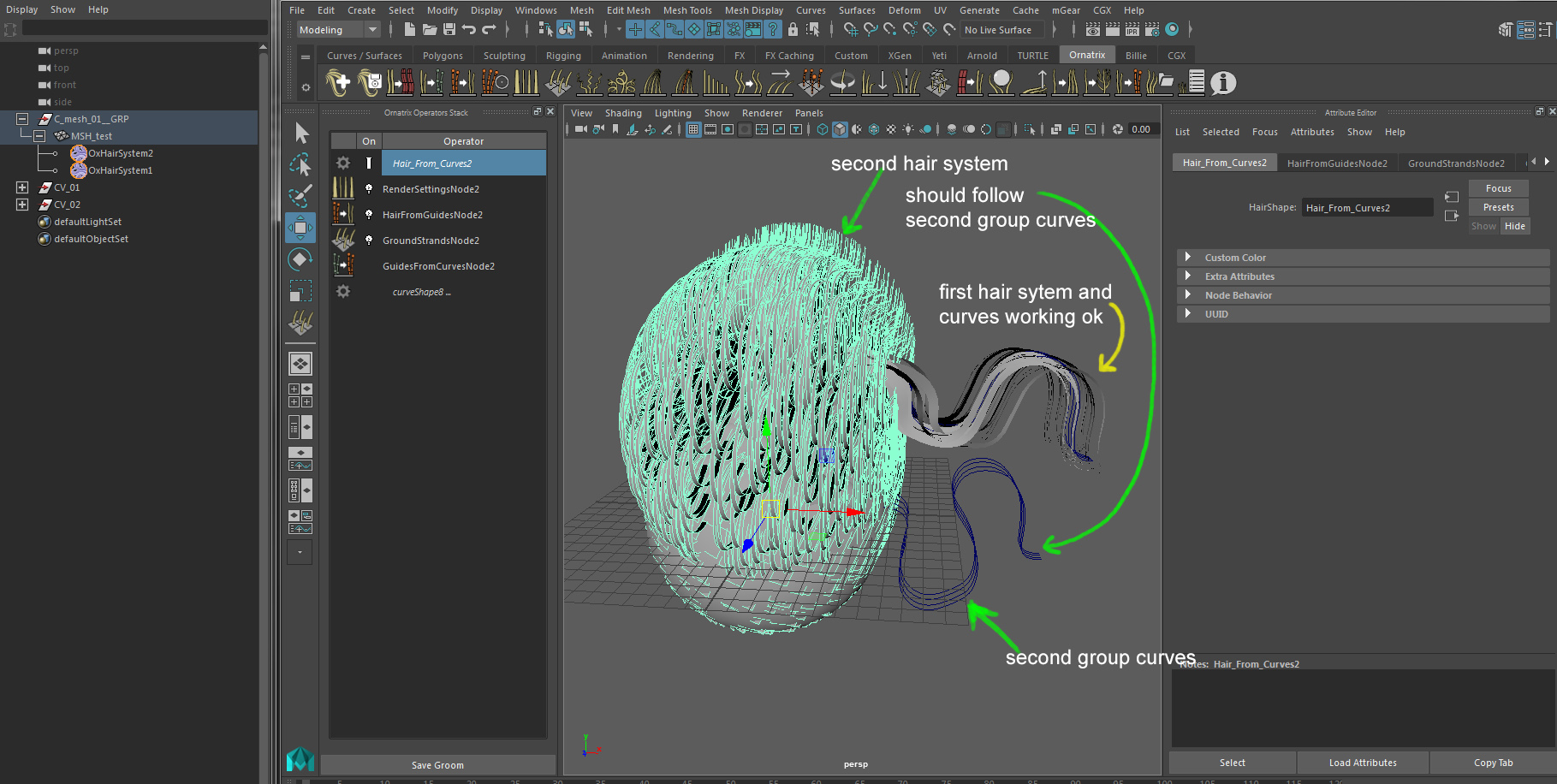Toggle HairFromGuidesNode2 operator bulb
This screenshot has height=784, width=1557.
(x=369, y=215)
